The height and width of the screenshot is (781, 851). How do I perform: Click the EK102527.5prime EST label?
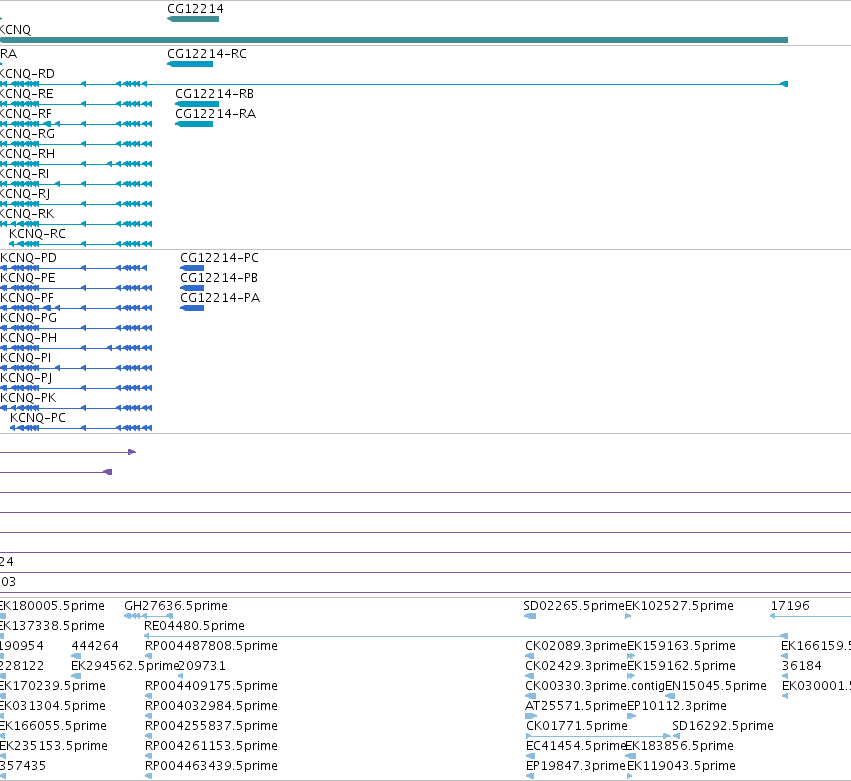click(679, 606)
